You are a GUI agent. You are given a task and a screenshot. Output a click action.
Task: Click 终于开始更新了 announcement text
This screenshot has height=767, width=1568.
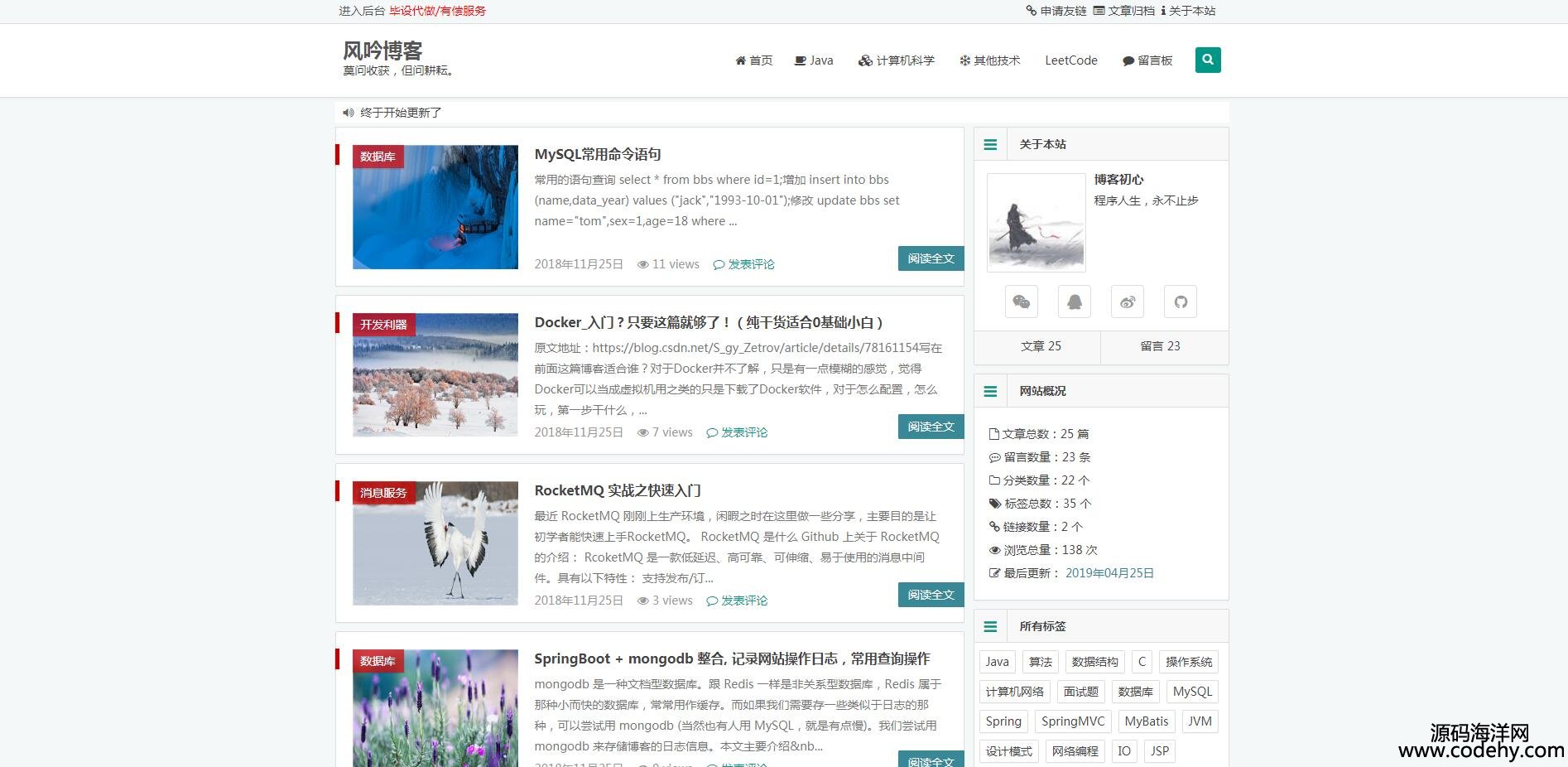coord(401,113)
